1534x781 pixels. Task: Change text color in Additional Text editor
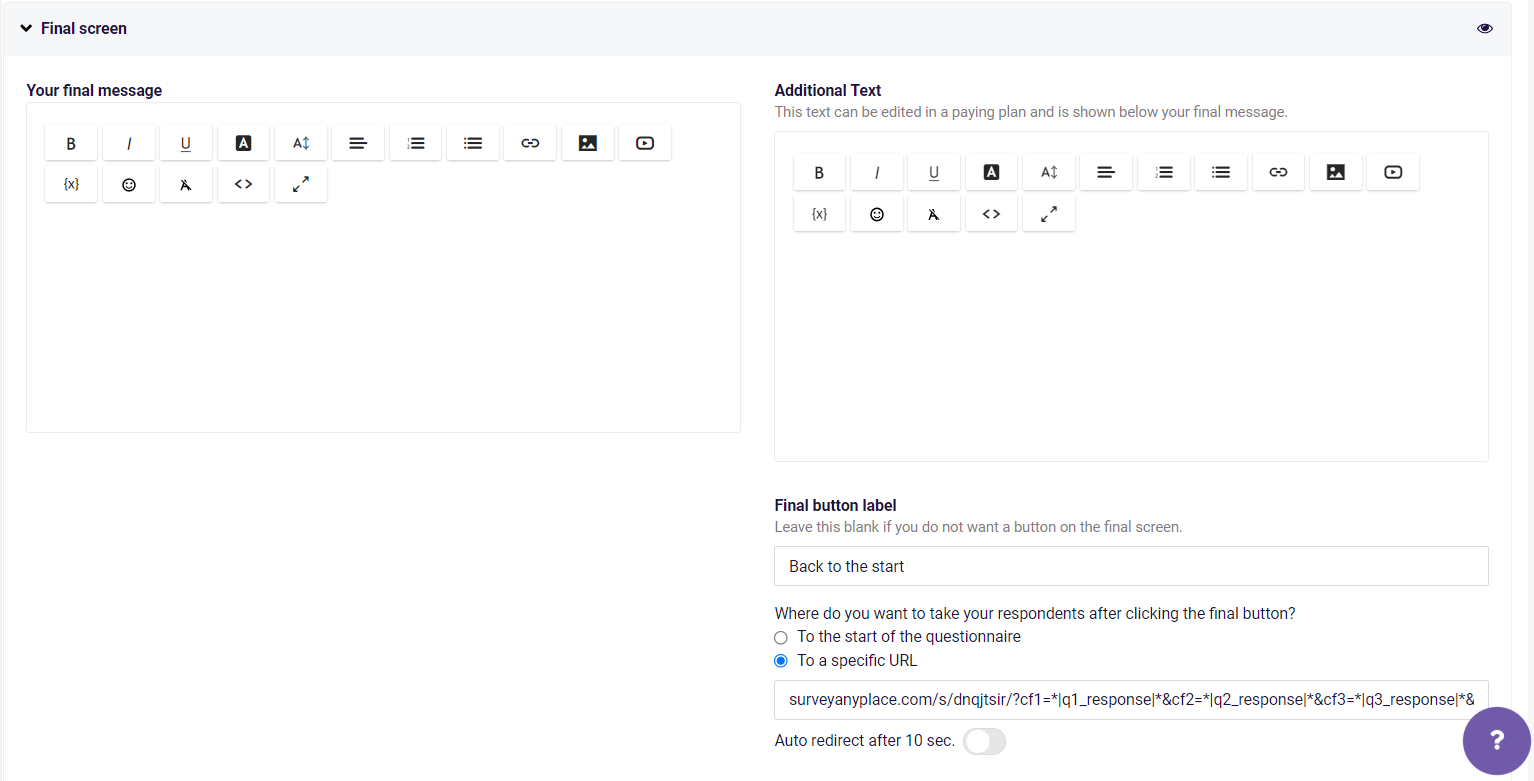(x=990, y=171)
